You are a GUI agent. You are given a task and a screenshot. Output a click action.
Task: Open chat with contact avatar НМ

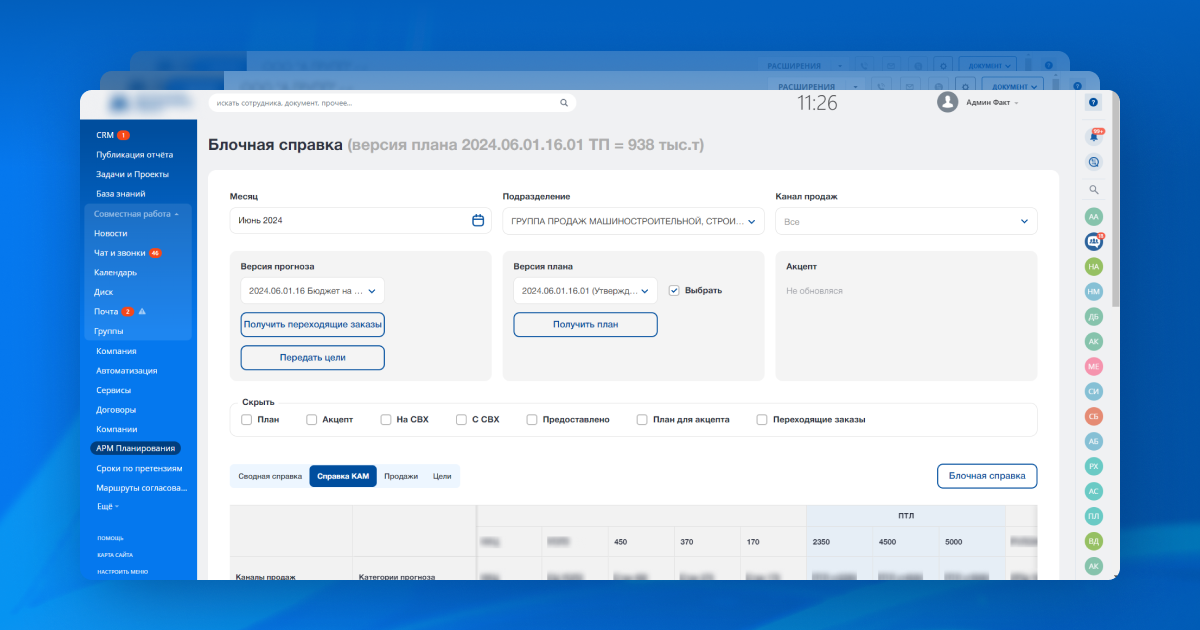click(x=1094, y=291)
